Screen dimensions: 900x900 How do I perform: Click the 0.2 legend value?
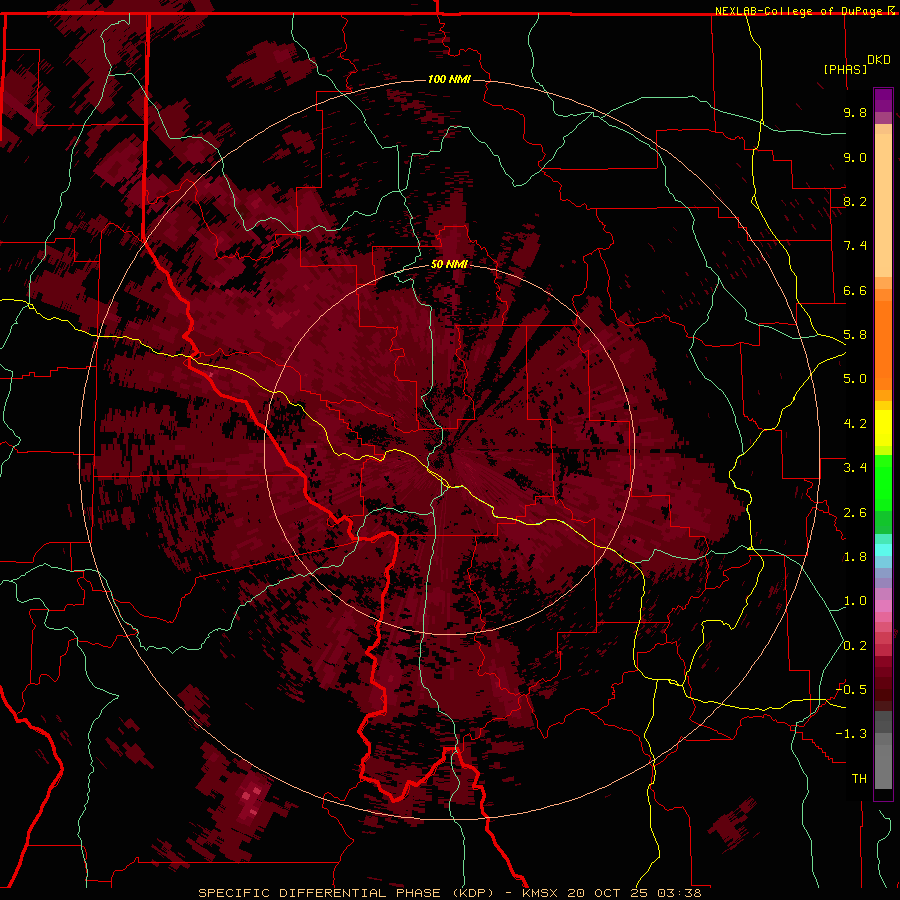coord(855,646)
